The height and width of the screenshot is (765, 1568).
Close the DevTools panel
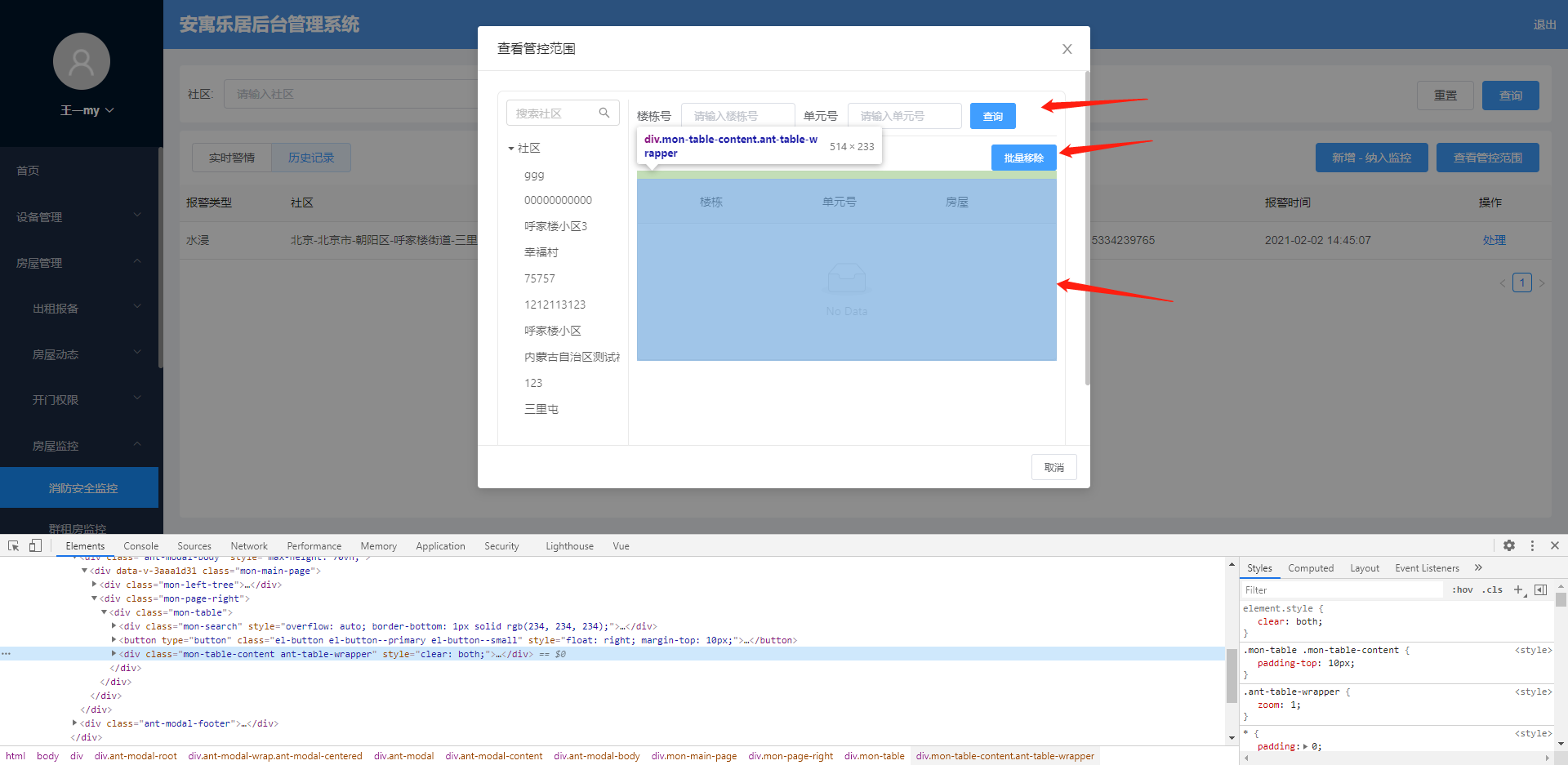click(1555, 545)
